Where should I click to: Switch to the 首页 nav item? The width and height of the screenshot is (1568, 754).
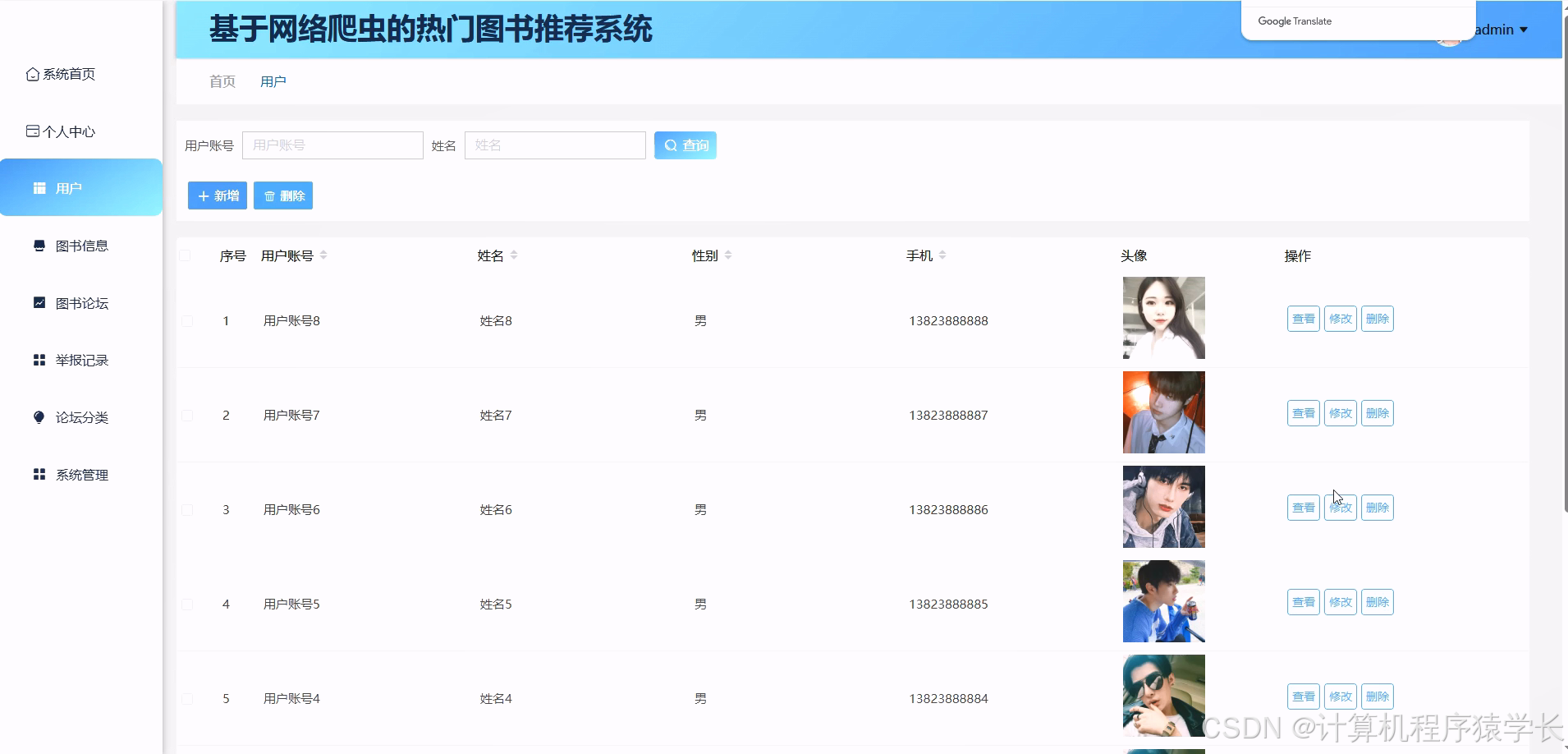[222, 81]
